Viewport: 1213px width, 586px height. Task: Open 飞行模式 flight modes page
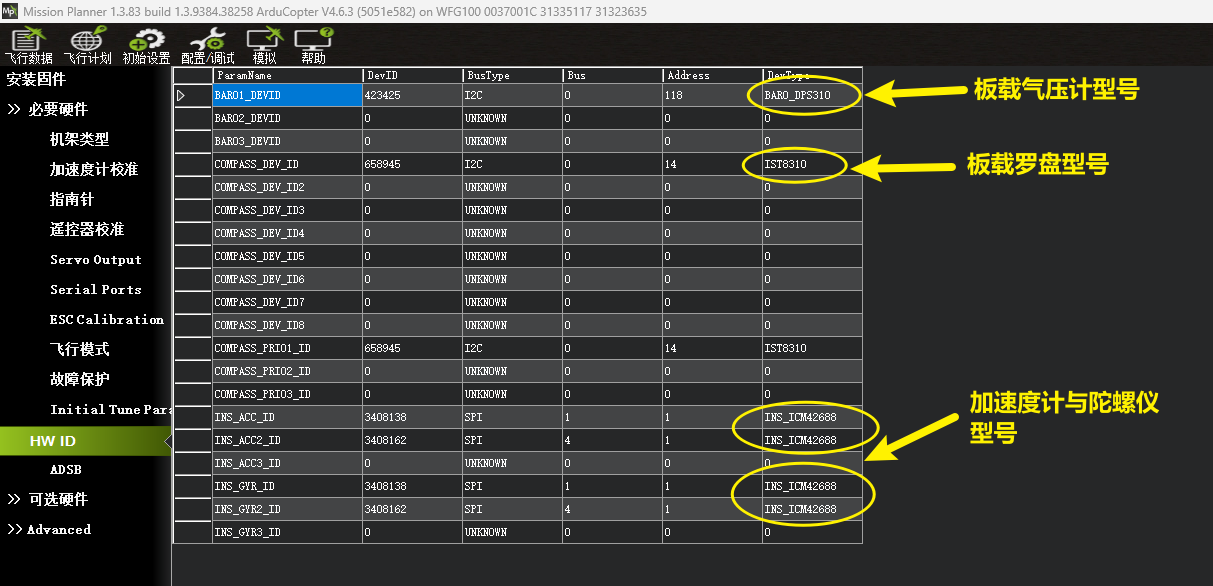pyautogui.click(x=80, y=349)
